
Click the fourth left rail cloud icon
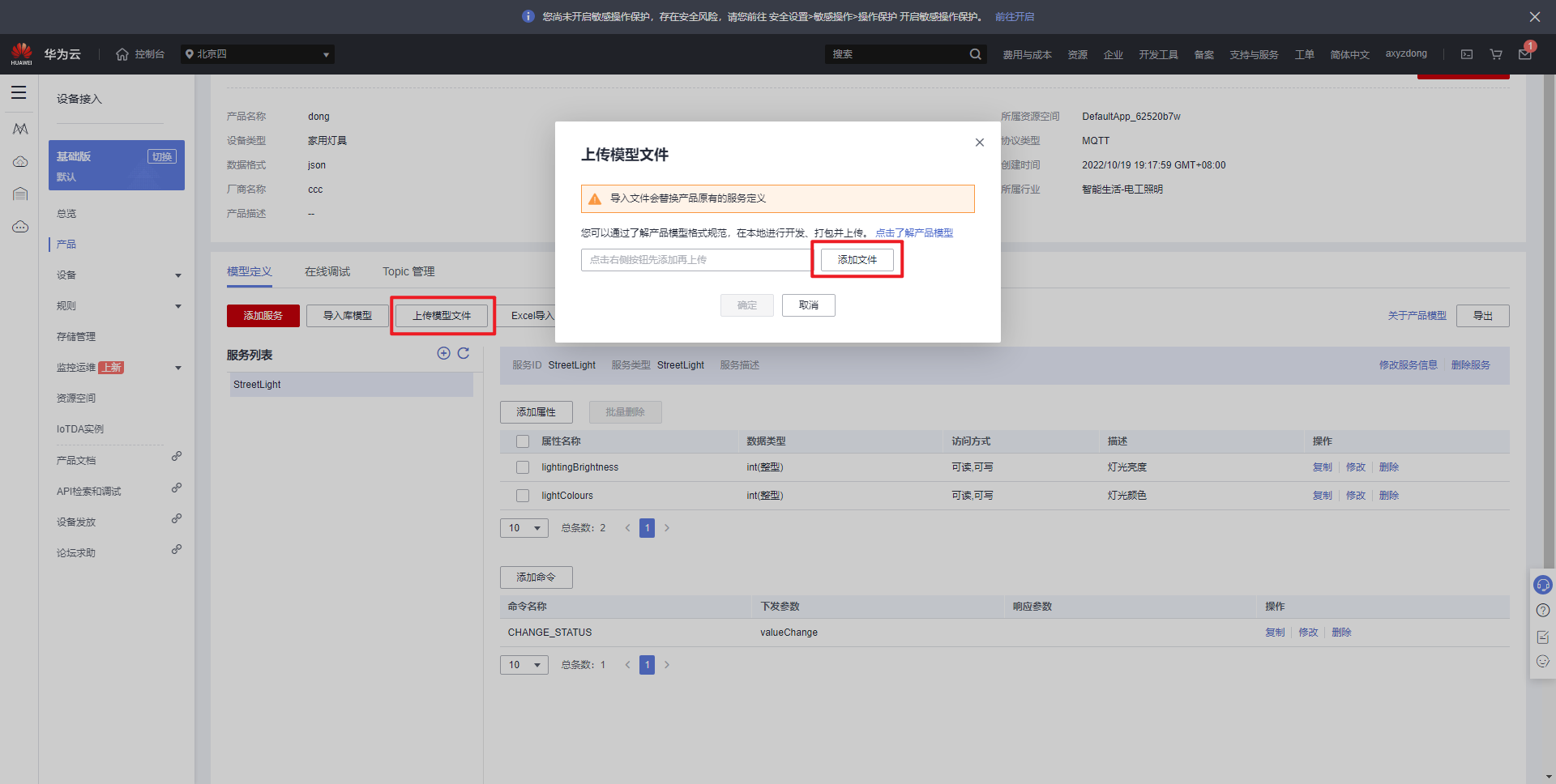[20, 227]
